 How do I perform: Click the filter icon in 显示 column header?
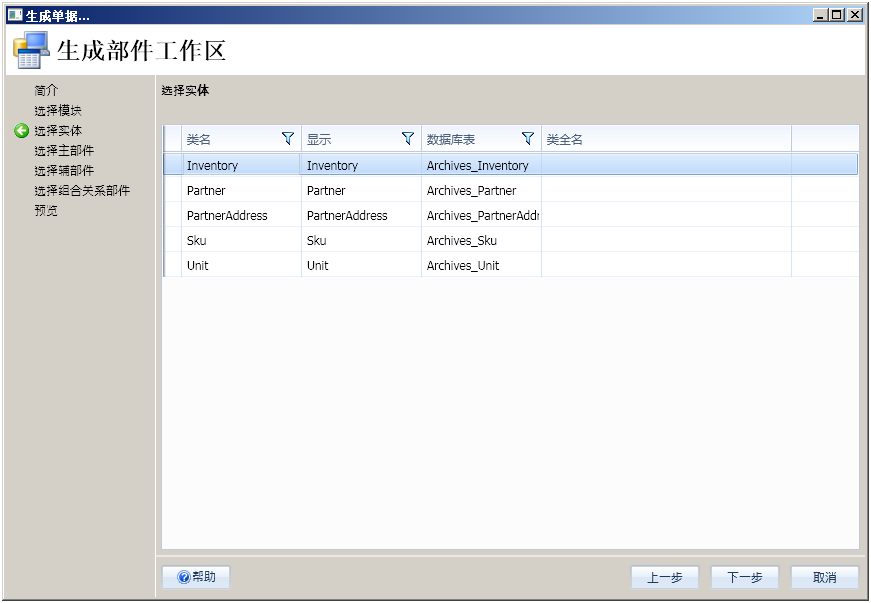pyautogui.click(x=408, y=138)
